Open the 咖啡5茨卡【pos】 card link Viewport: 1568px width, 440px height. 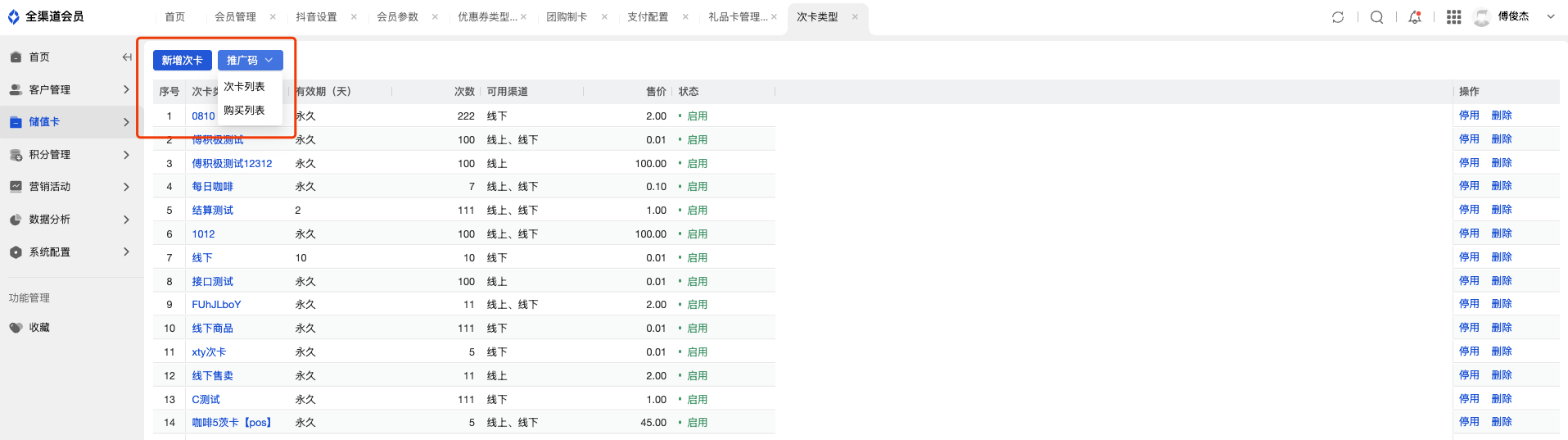point(232,423)
